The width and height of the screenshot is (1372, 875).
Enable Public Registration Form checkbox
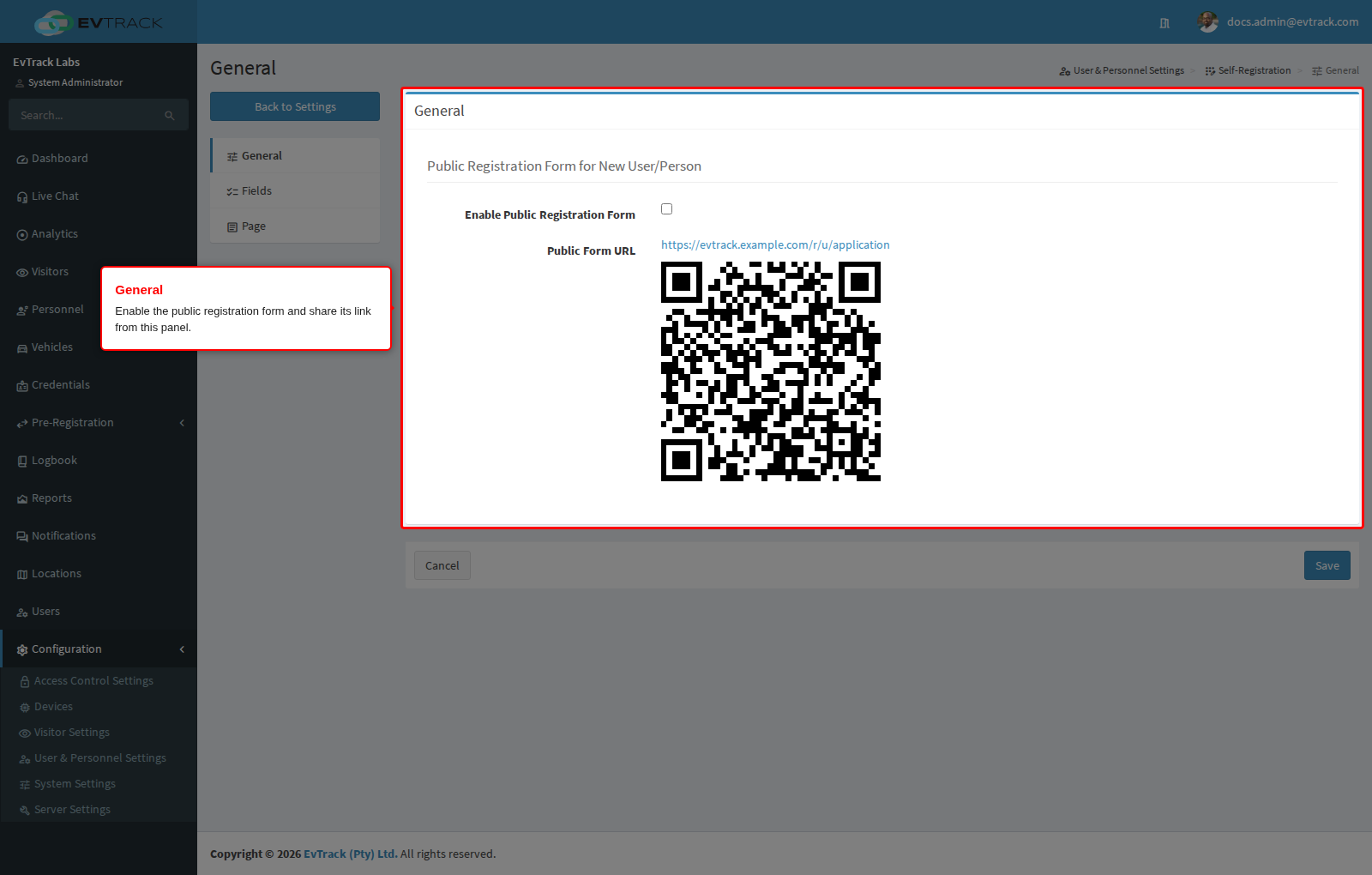[x=666, y=208]
